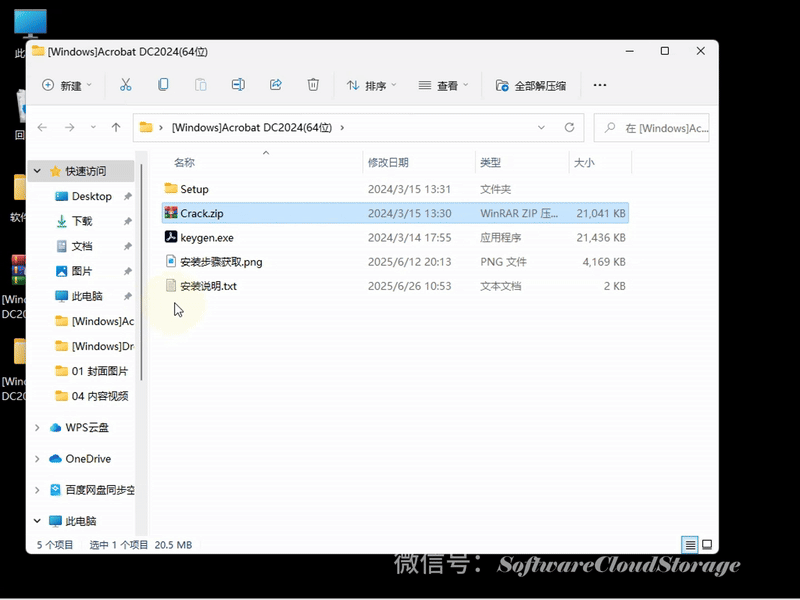
Task: Navigate up one folder level
Action: coord(115,128)
